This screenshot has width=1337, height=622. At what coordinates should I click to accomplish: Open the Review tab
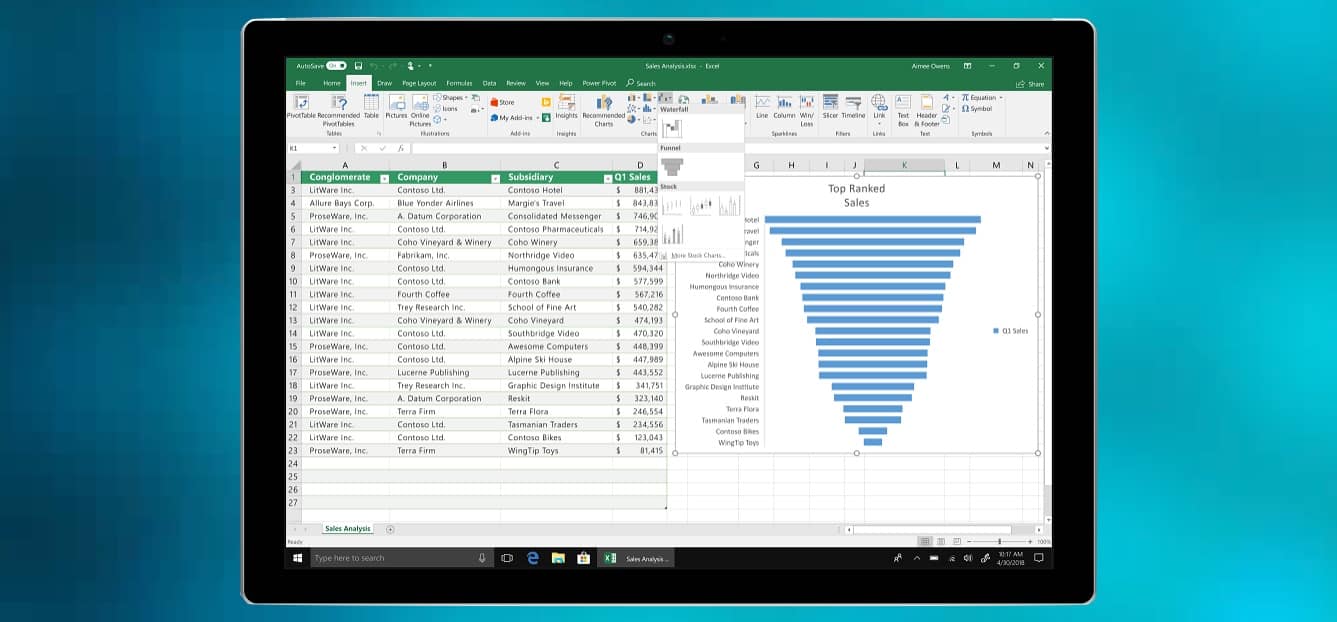coord(516,83)
